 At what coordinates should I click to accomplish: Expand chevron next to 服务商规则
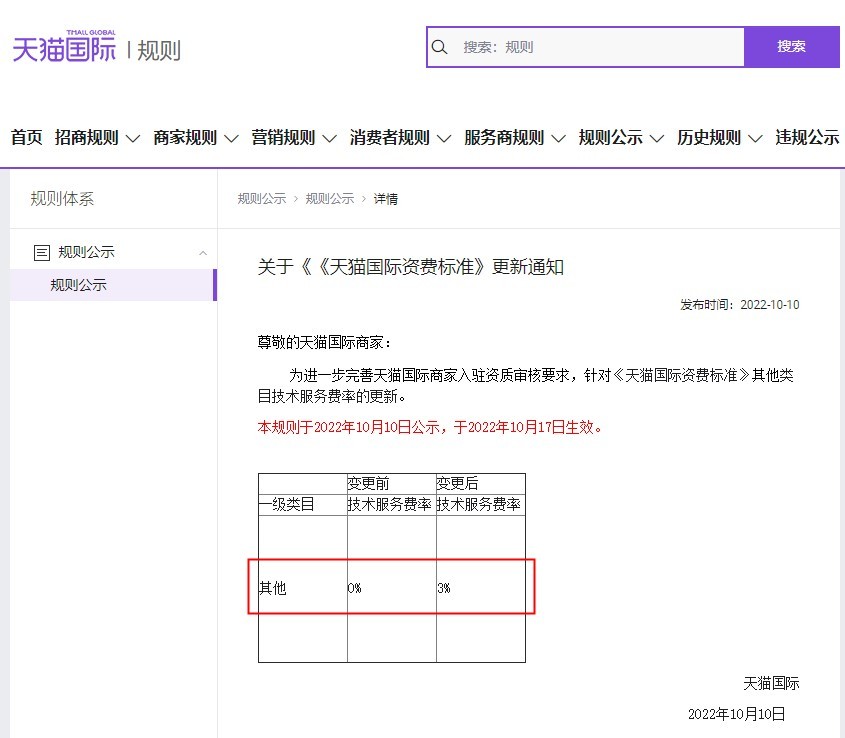click(558, 139)
